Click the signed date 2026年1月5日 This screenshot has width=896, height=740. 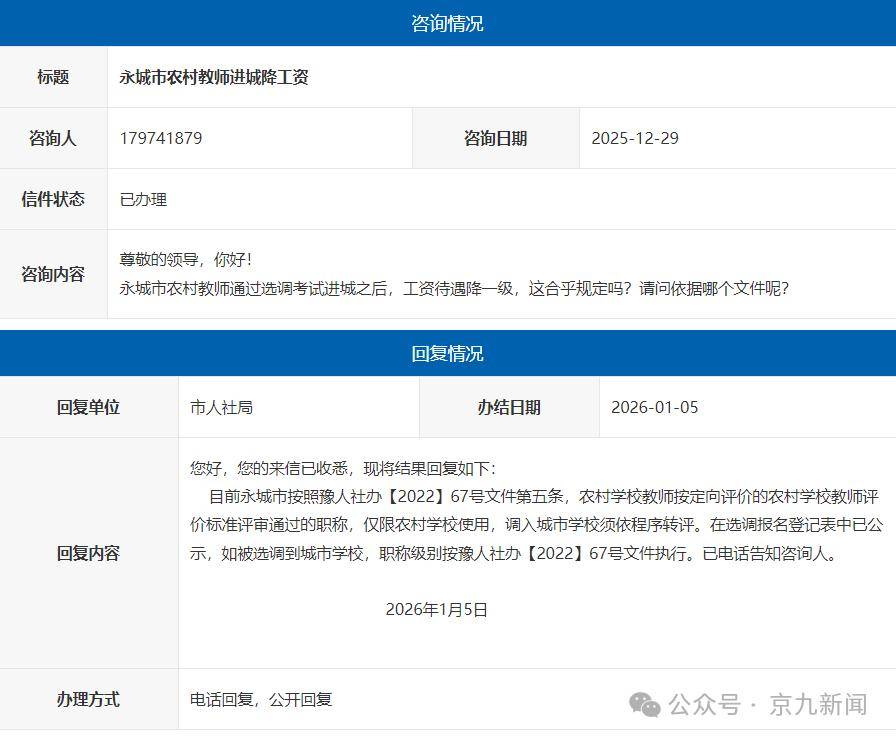436,609
